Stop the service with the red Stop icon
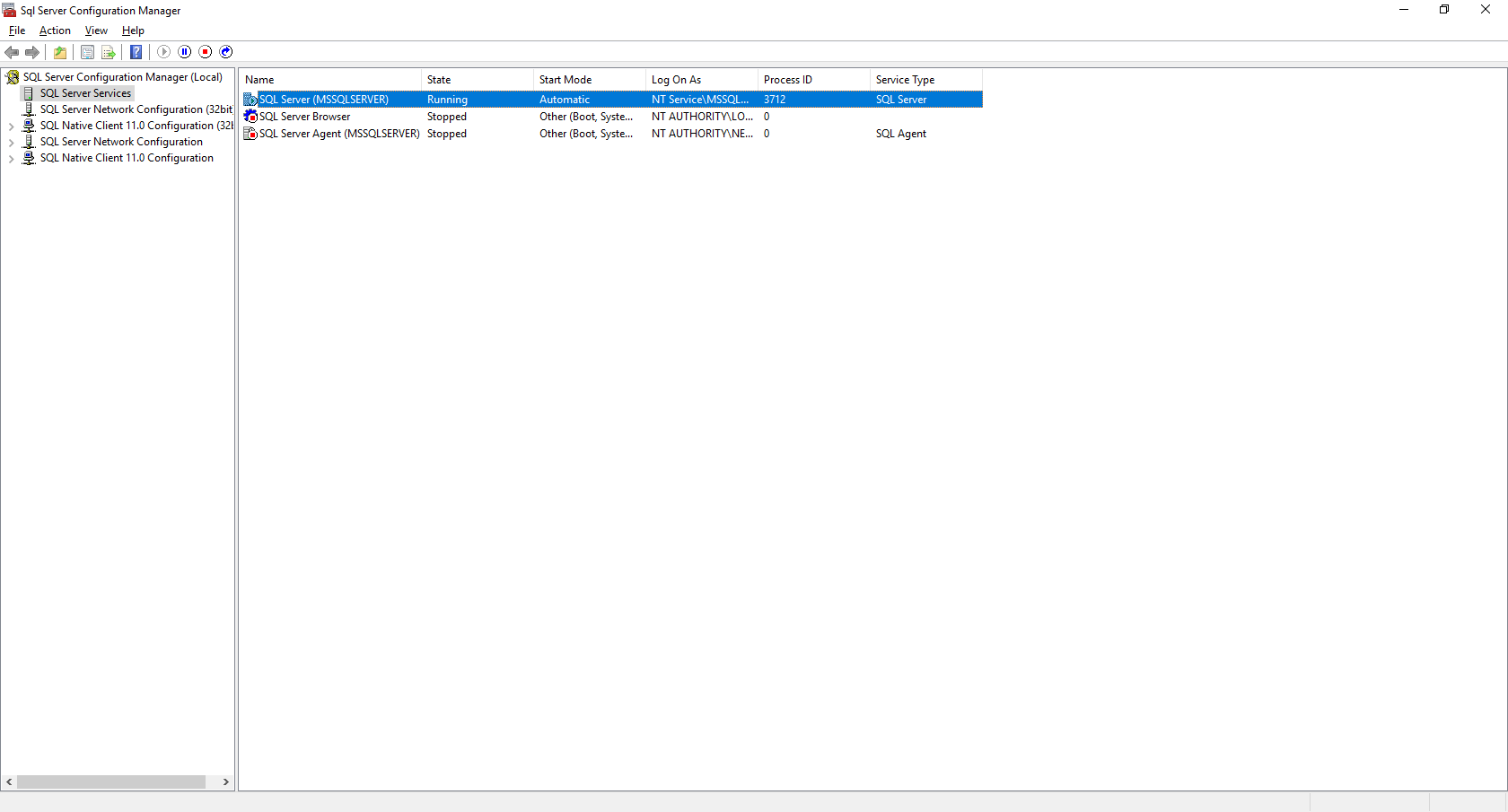Image resolution: width=1508 pixels, height=812 pixels. [206, 52]
